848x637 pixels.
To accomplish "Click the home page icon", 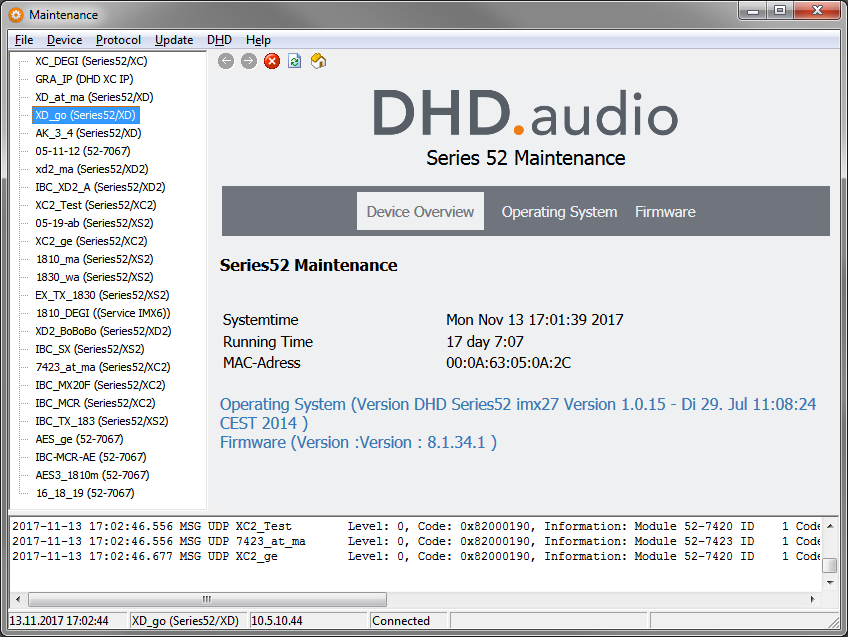I will point(319,61).
